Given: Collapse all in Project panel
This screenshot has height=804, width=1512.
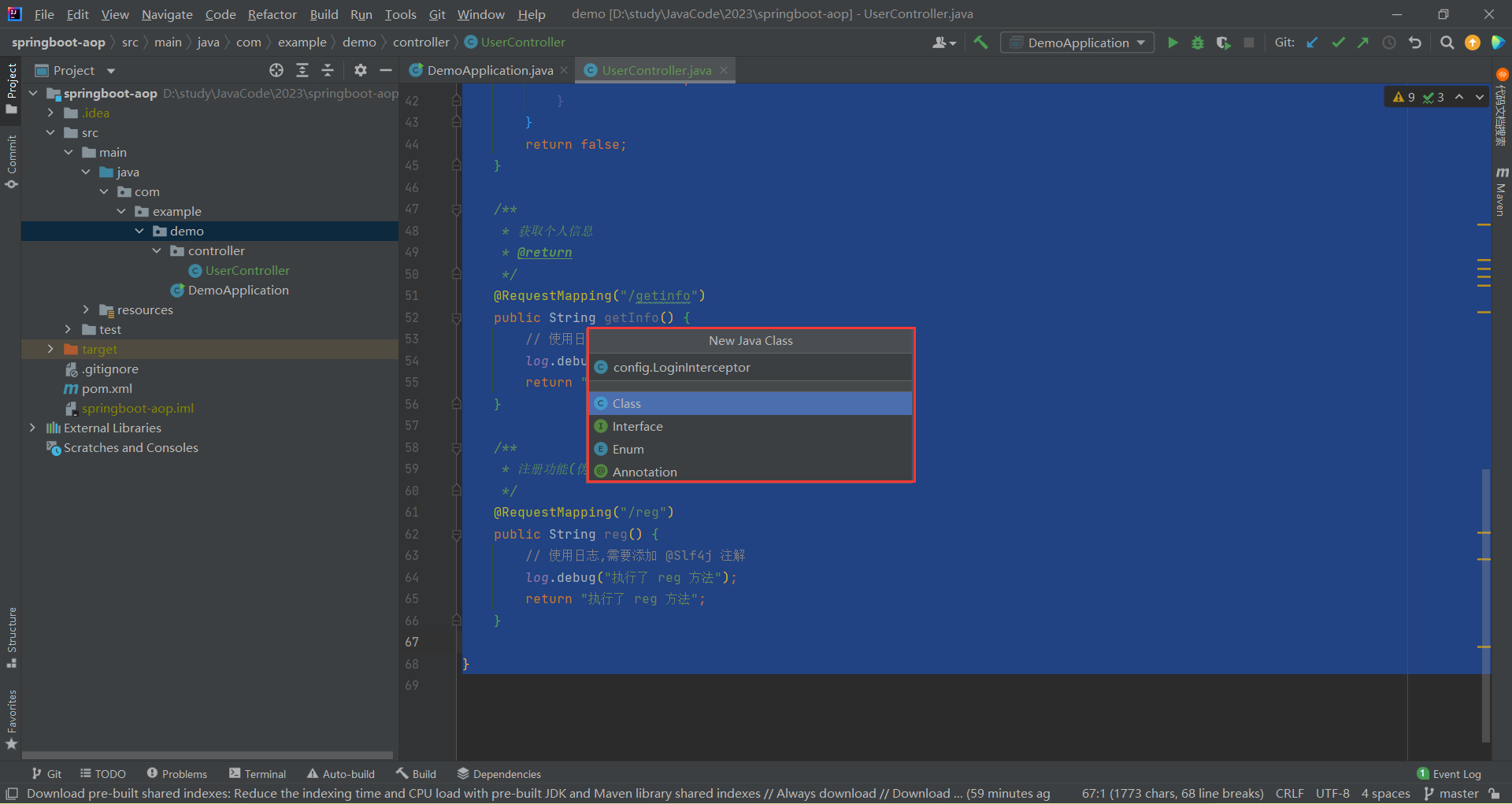Looking at the screenshot, I should [328, 70].
